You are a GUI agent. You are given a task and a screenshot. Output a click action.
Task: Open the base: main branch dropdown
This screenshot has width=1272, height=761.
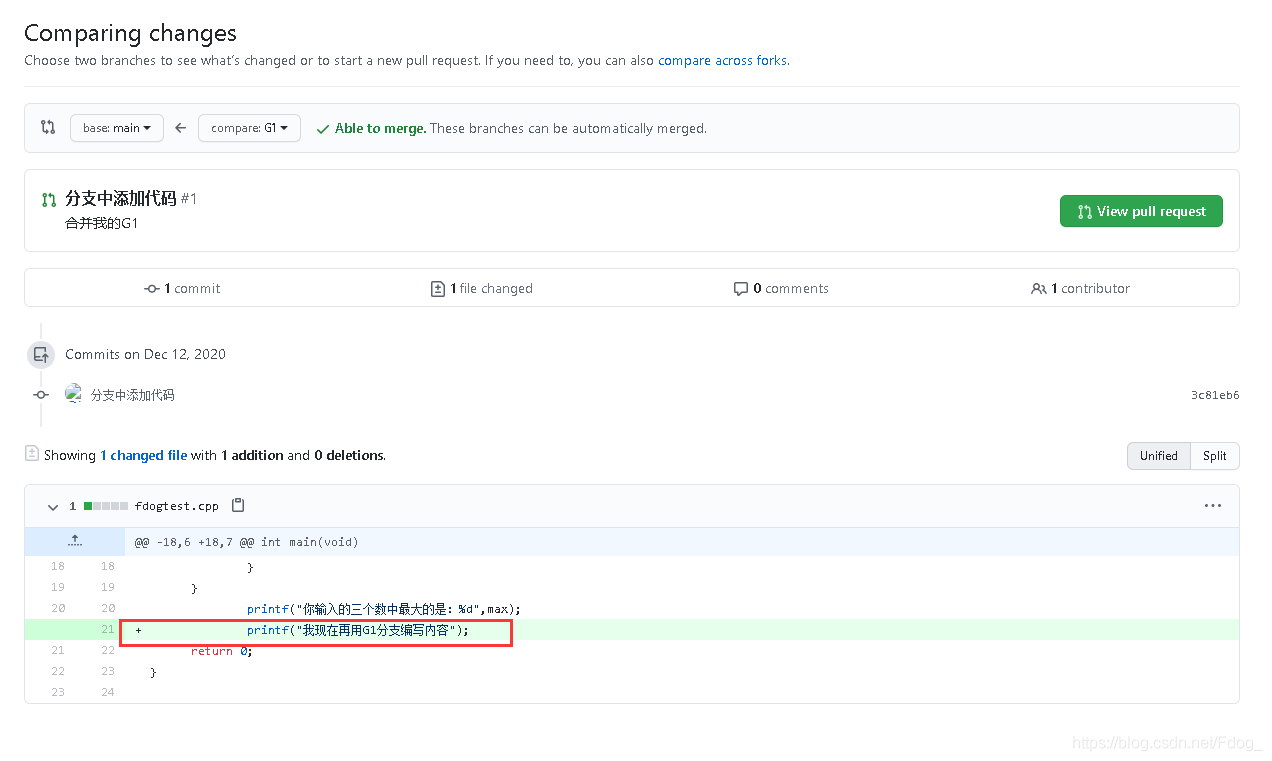click(117, 128)
